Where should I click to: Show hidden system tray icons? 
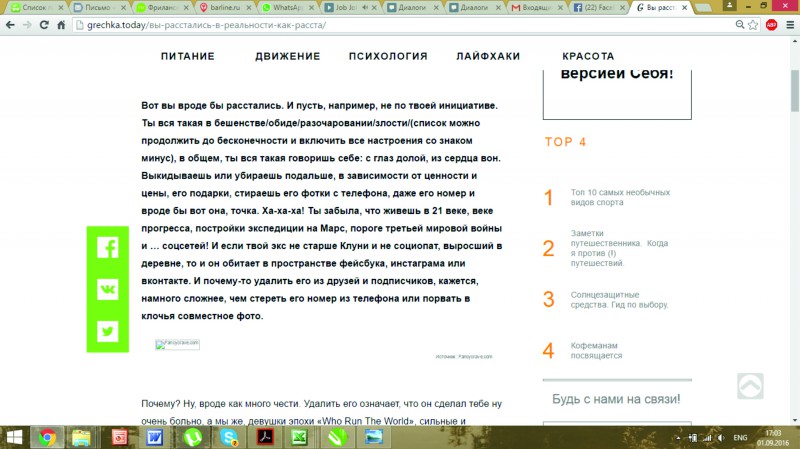click(x=678, y=438)
